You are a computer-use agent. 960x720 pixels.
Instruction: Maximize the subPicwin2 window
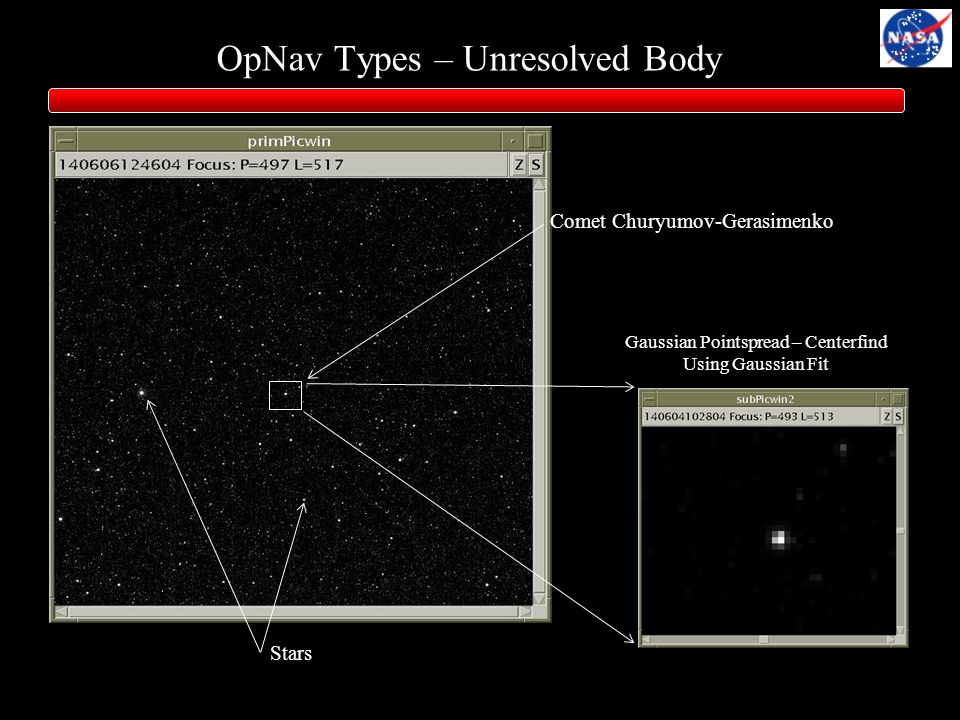898,399
